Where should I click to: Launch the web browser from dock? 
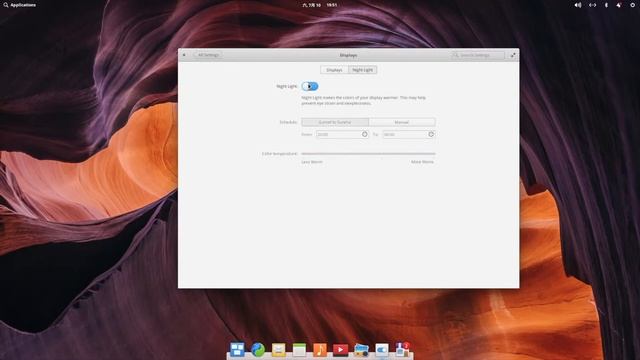(x=258, y=350)
